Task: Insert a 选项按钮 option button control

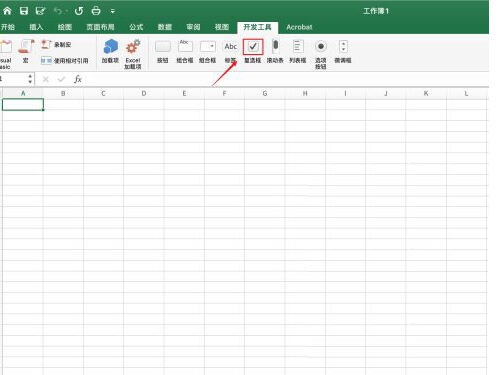Action: coord(321,54)
